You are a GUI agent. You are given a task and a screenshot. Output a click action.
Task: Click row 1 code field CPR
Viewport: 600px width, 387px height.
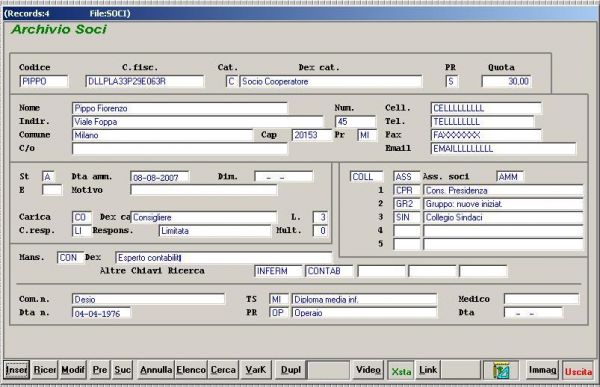pyautogui.click(x=406, y=190)
